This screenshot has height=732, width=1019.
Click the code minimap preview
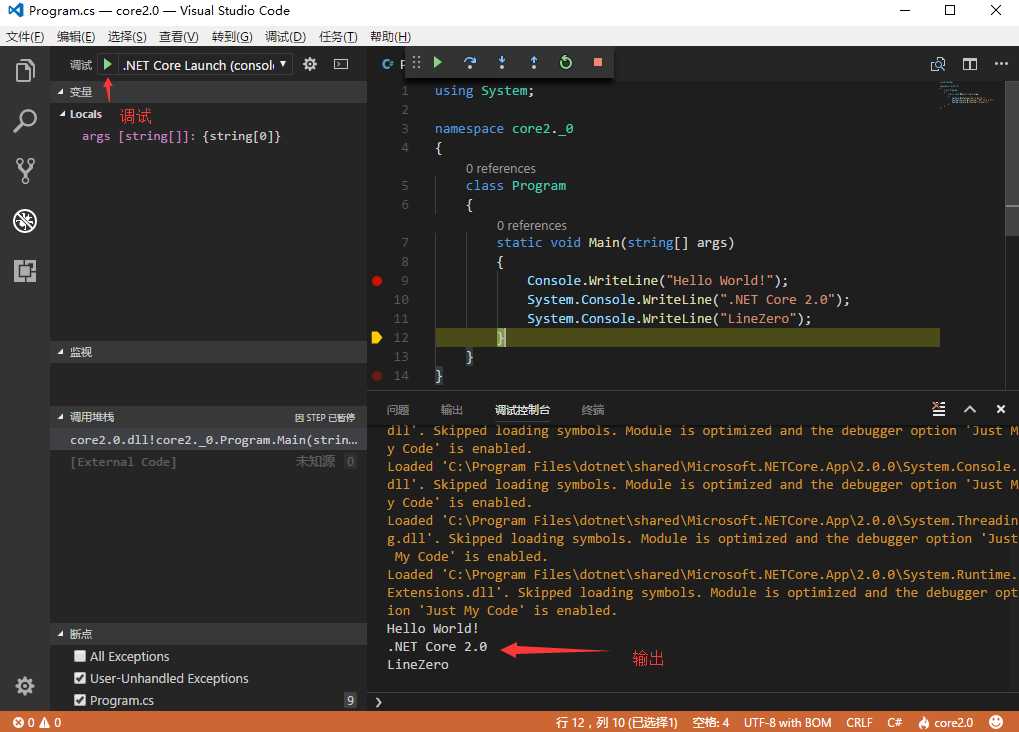coord(967,95)
